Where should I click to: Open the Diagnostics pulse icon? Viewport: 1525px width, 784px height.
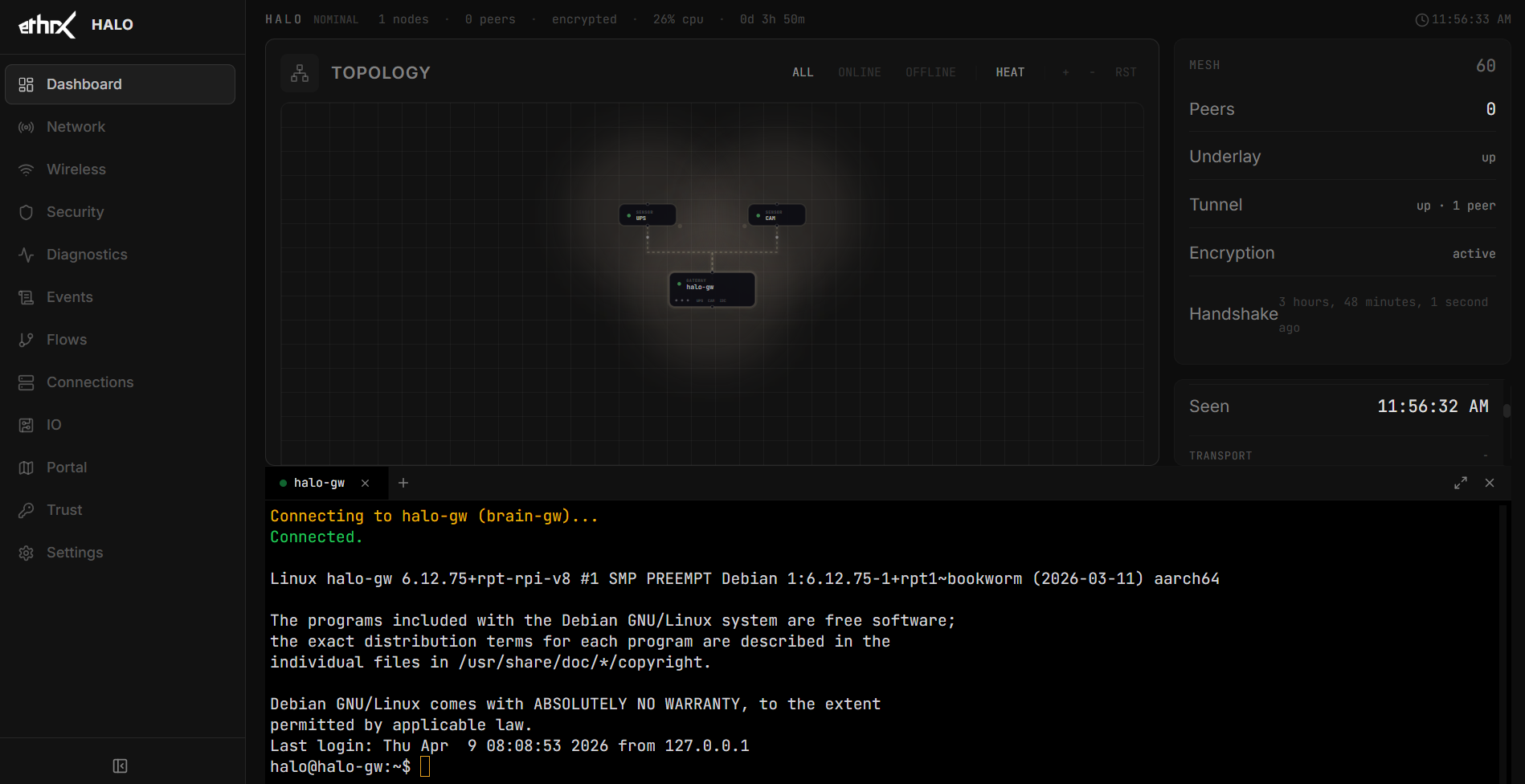tap(26, 255)
